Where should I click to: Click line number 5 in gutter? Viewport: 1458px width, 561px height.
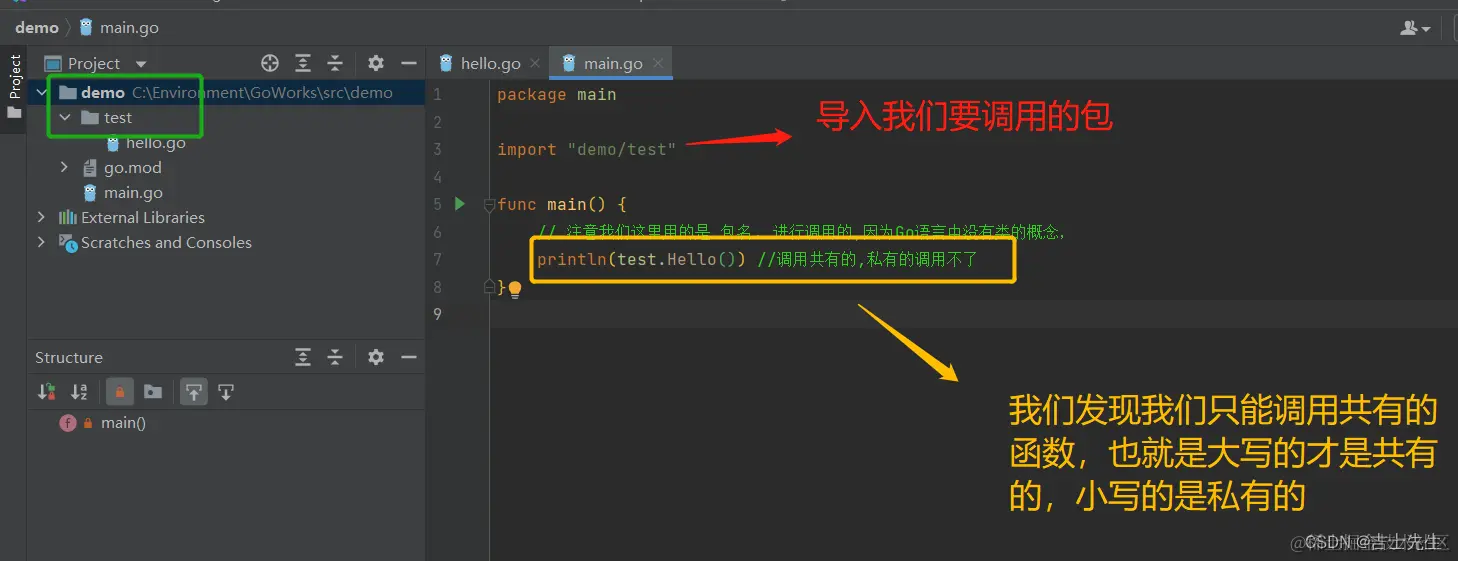point(437,205)
